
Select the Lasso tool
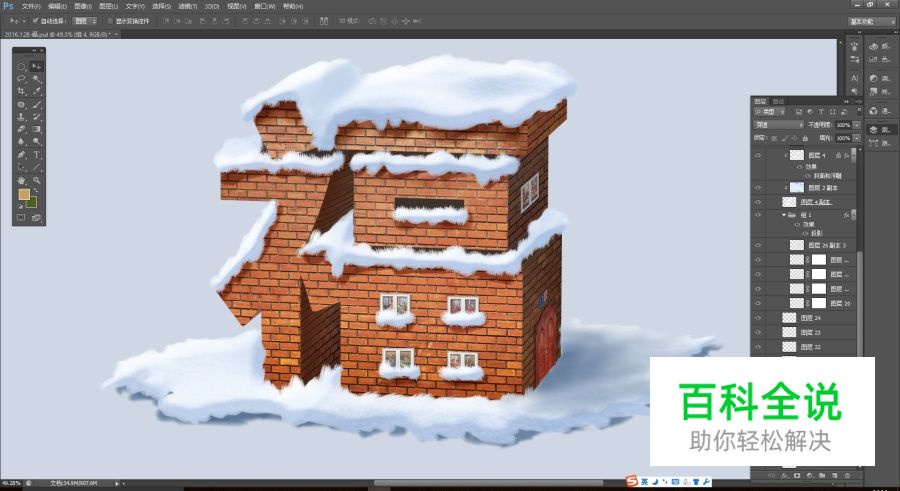point(21,78)
